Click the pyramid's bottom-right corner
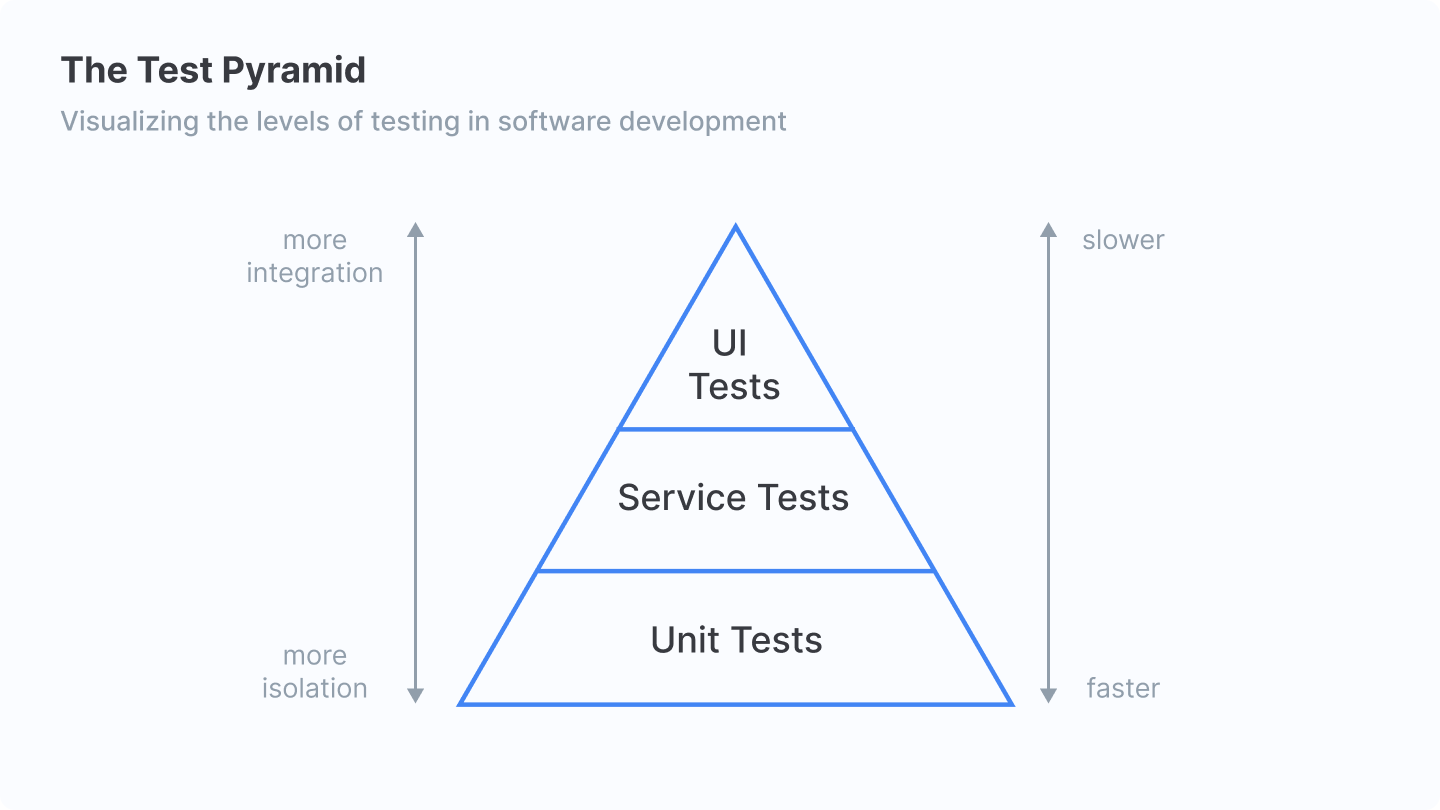Viewport: 1440px width, 810px height. pyautogui.click(x=1011, y=704)
